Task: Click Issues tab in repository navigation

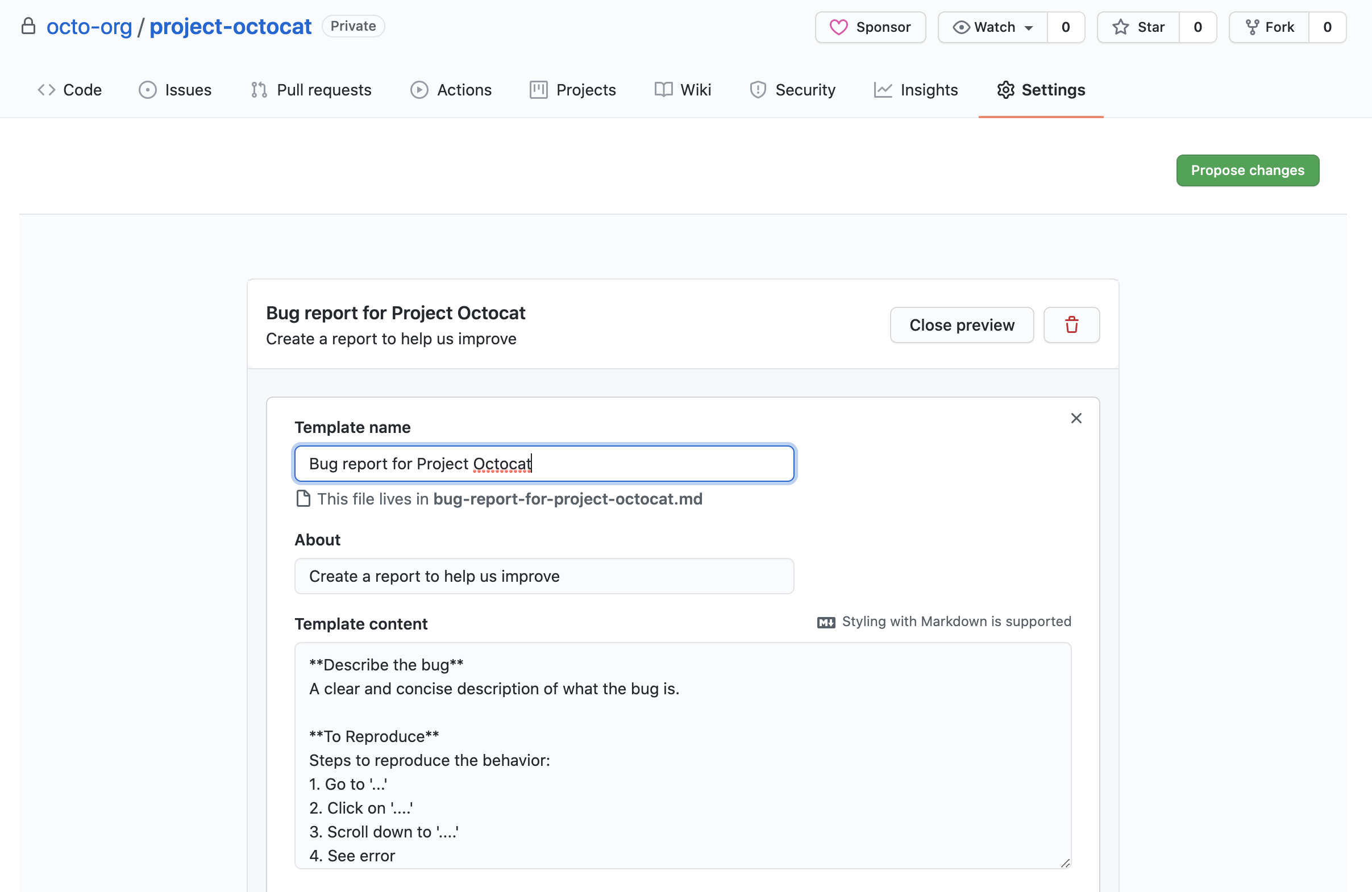Action: tap(175, 89)
